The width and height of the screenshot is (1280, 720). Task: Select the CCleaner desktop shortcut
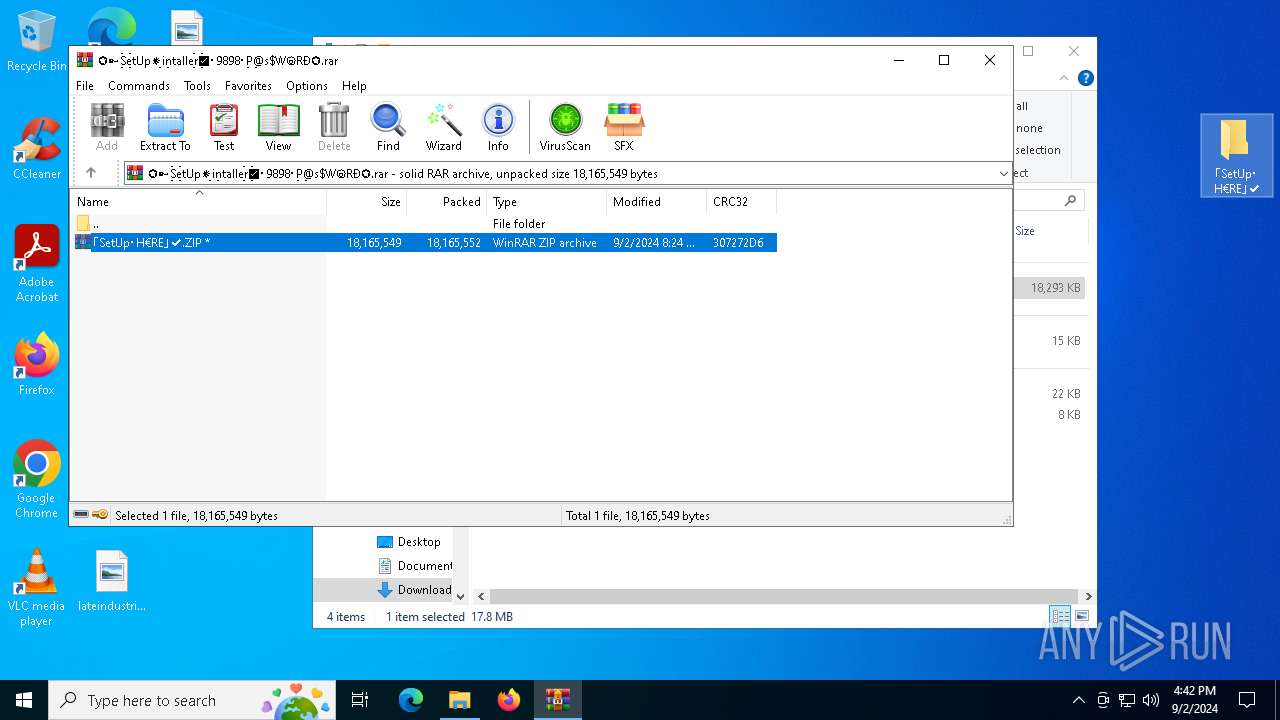click(x=36, y=148)
